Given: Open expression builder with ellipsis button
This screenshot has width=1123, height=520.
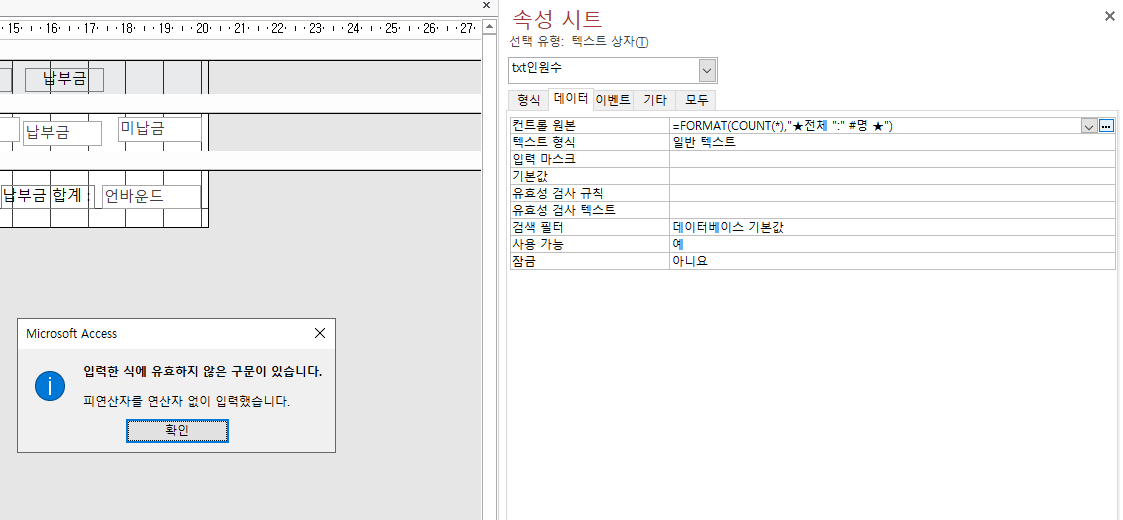Looking at the screenshot, I should pos(1106,126).
